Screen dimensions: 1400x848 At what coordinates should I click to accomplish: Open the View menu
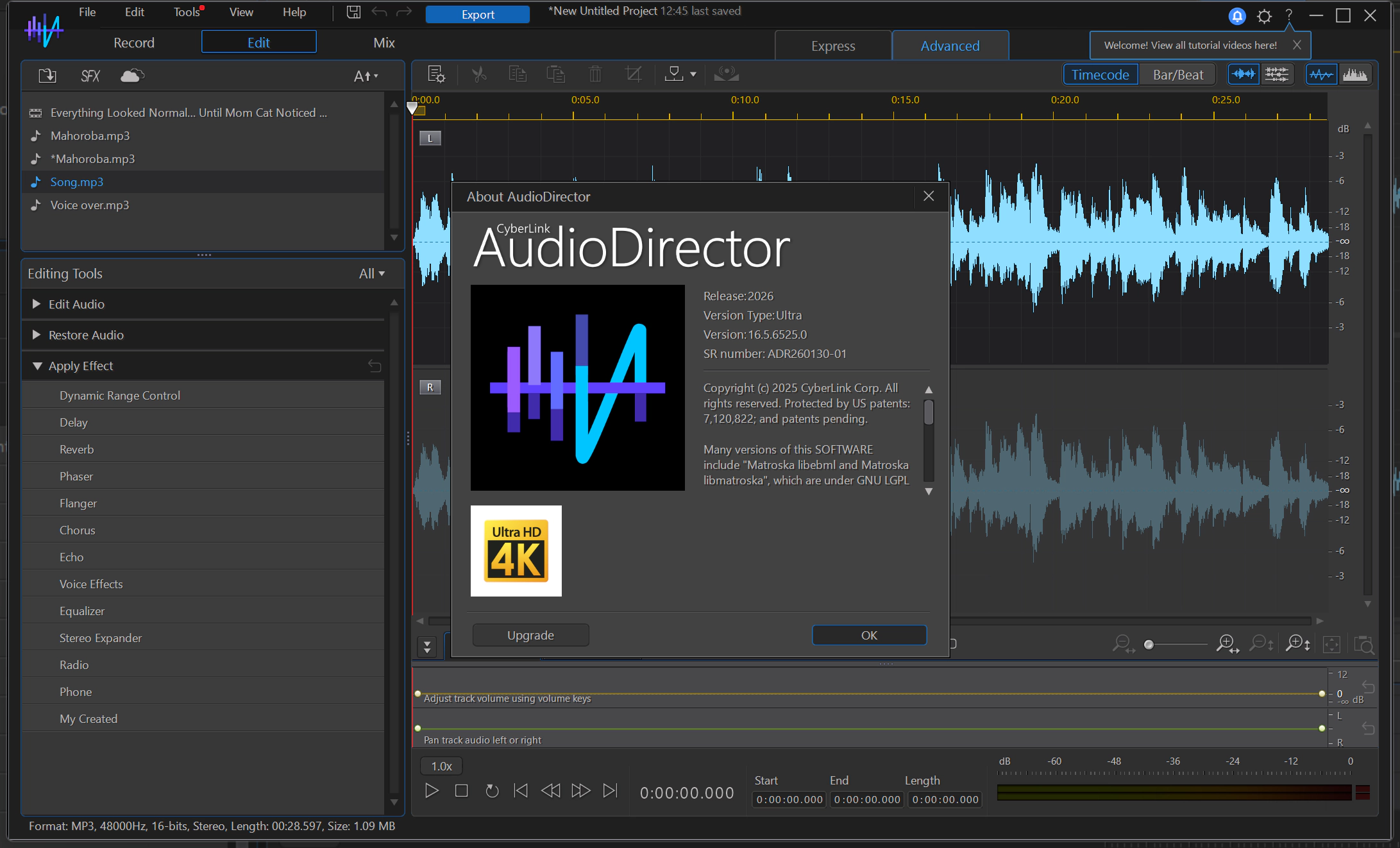241,12
